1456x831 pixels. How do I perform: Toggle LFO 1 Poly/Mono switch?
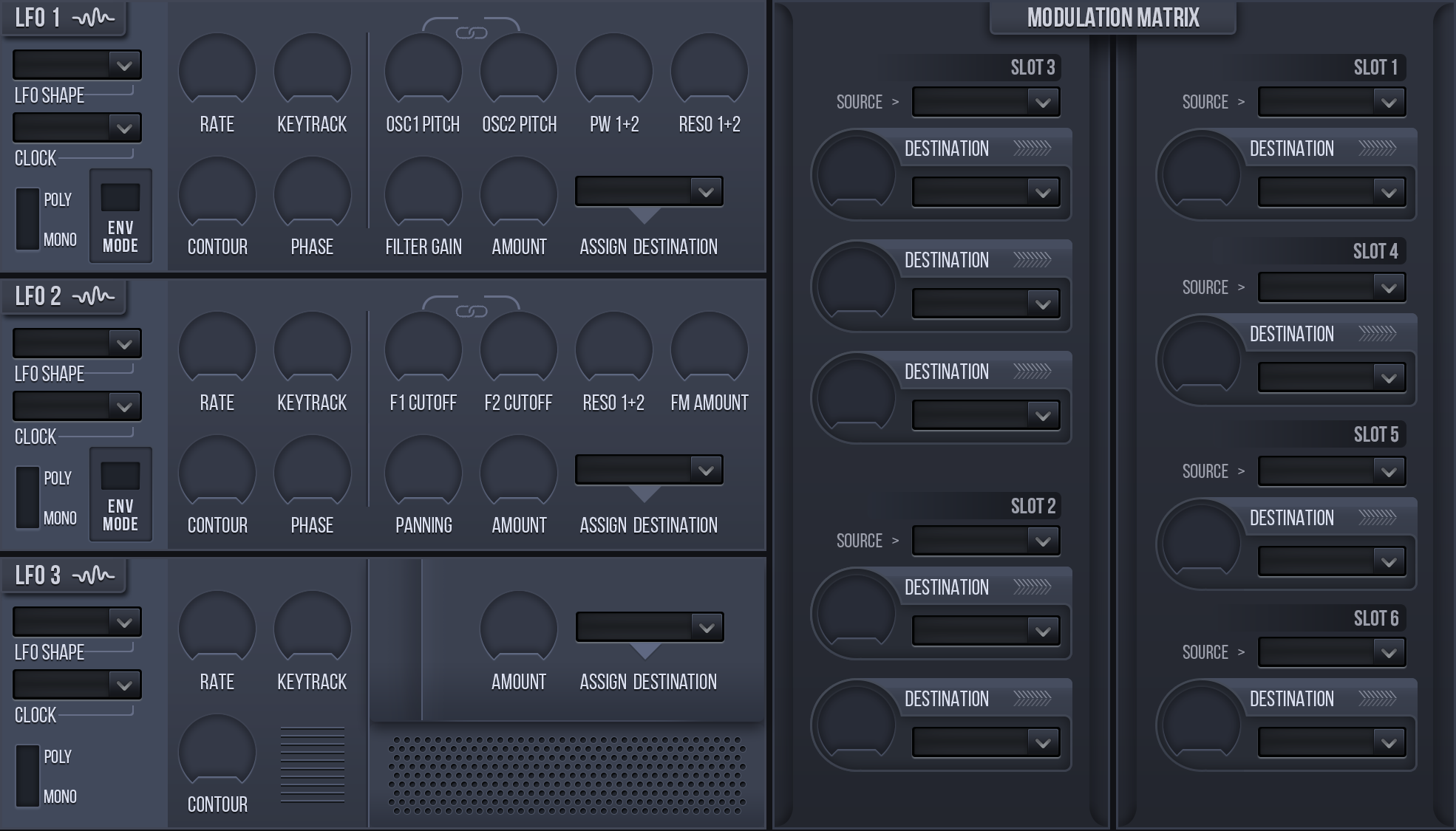[x=27, y=219]
